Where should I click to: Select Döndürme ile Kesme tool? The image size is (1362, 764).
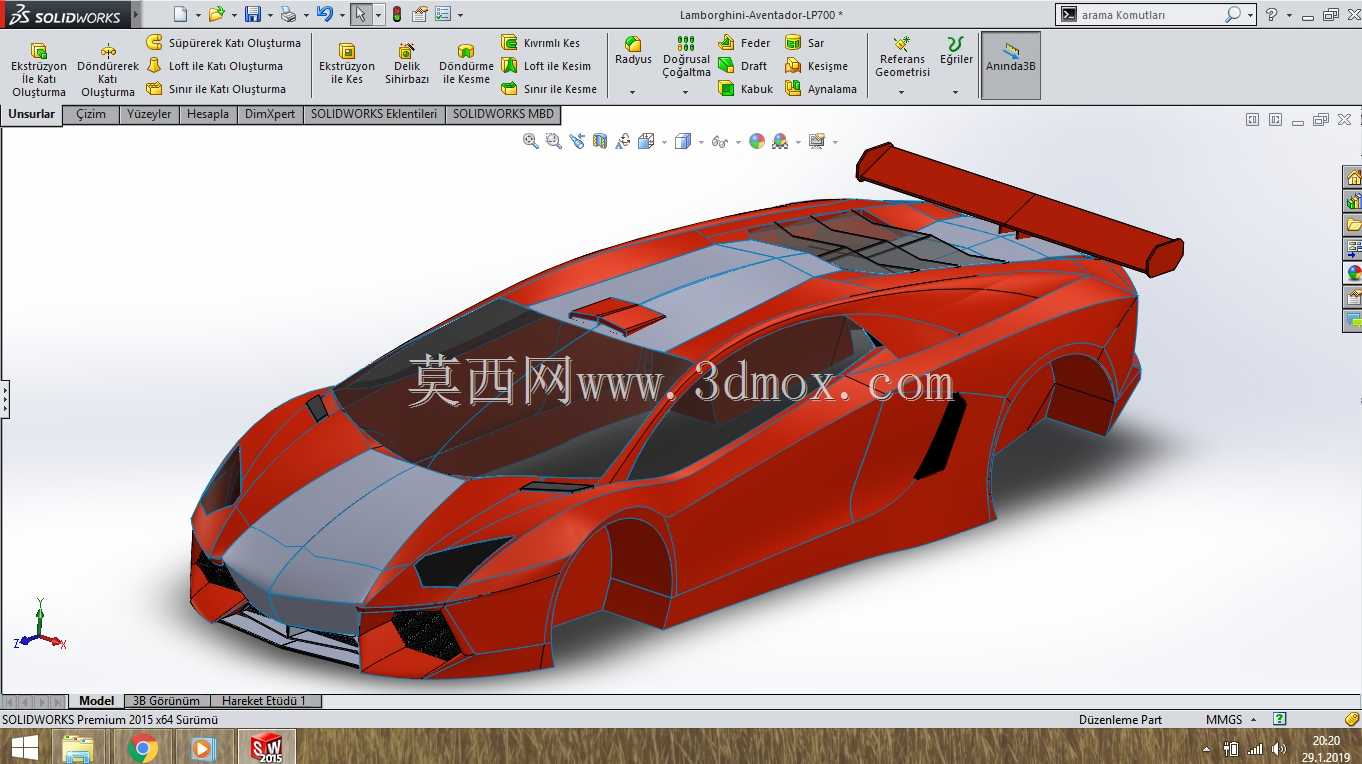click(x=466, y=63)
